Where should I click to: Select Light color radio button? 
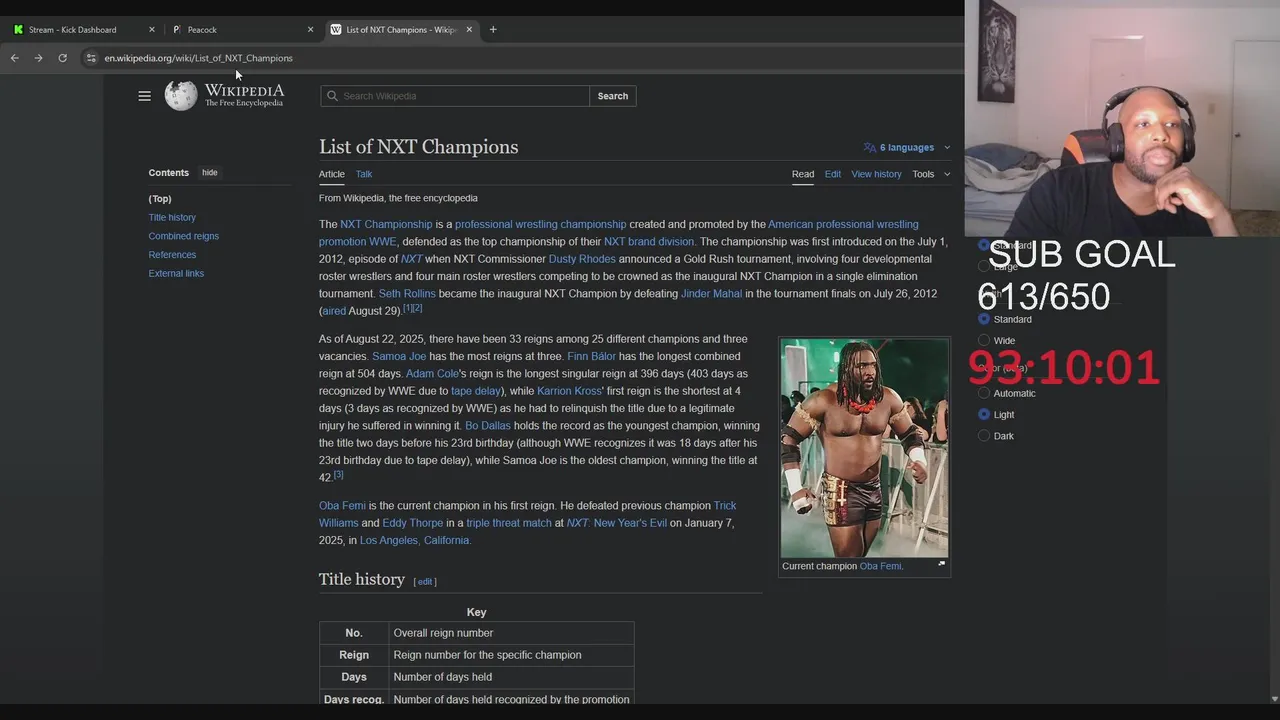coord(984,414)
